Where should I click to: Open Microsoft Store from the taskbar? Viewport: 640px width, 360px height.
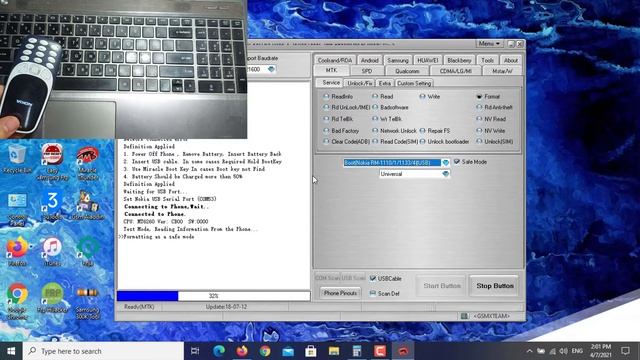(311, 351)
